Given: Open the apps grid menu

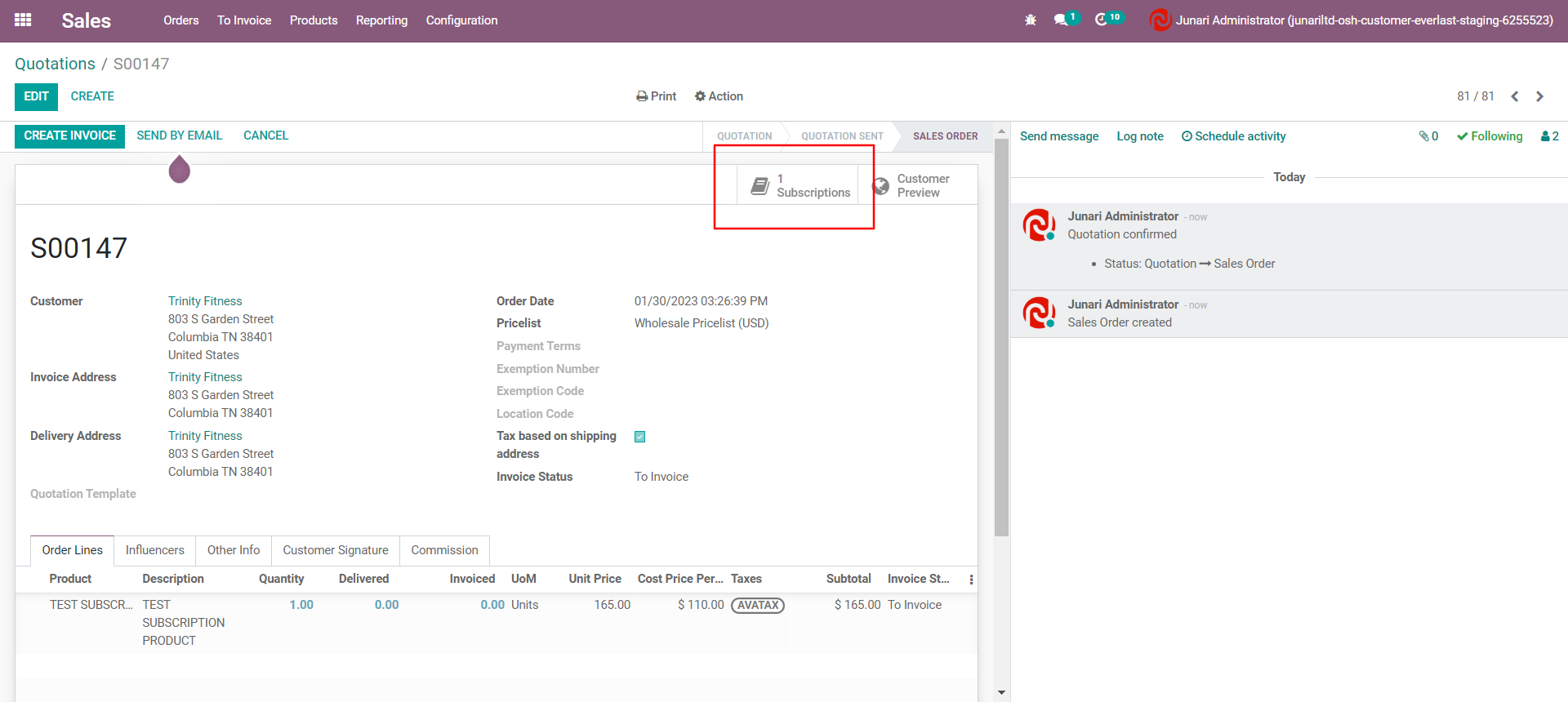Looking at the screenshot, I should coord(23,20).
